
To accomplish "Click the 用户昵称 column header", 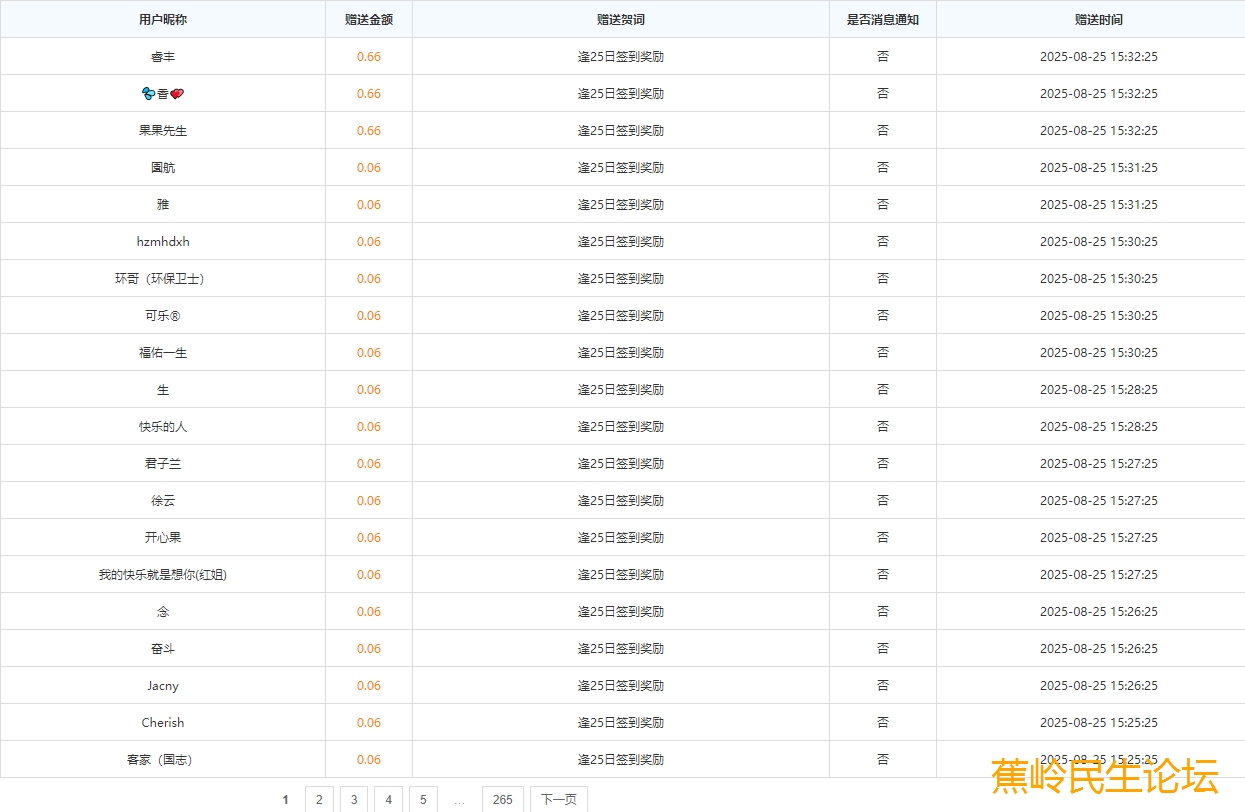I will tap(163, 19).
